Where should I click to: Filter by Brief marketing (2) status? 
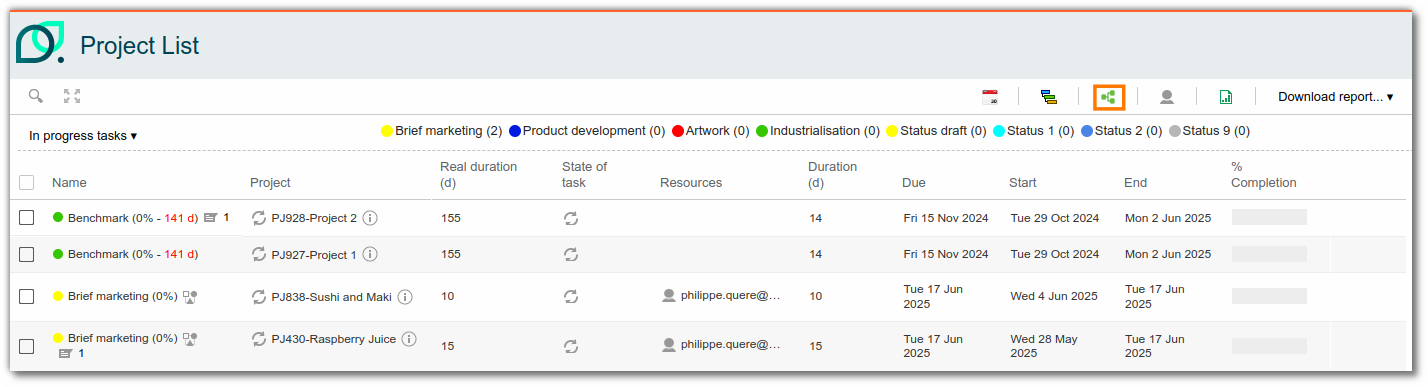coord(442,130)
